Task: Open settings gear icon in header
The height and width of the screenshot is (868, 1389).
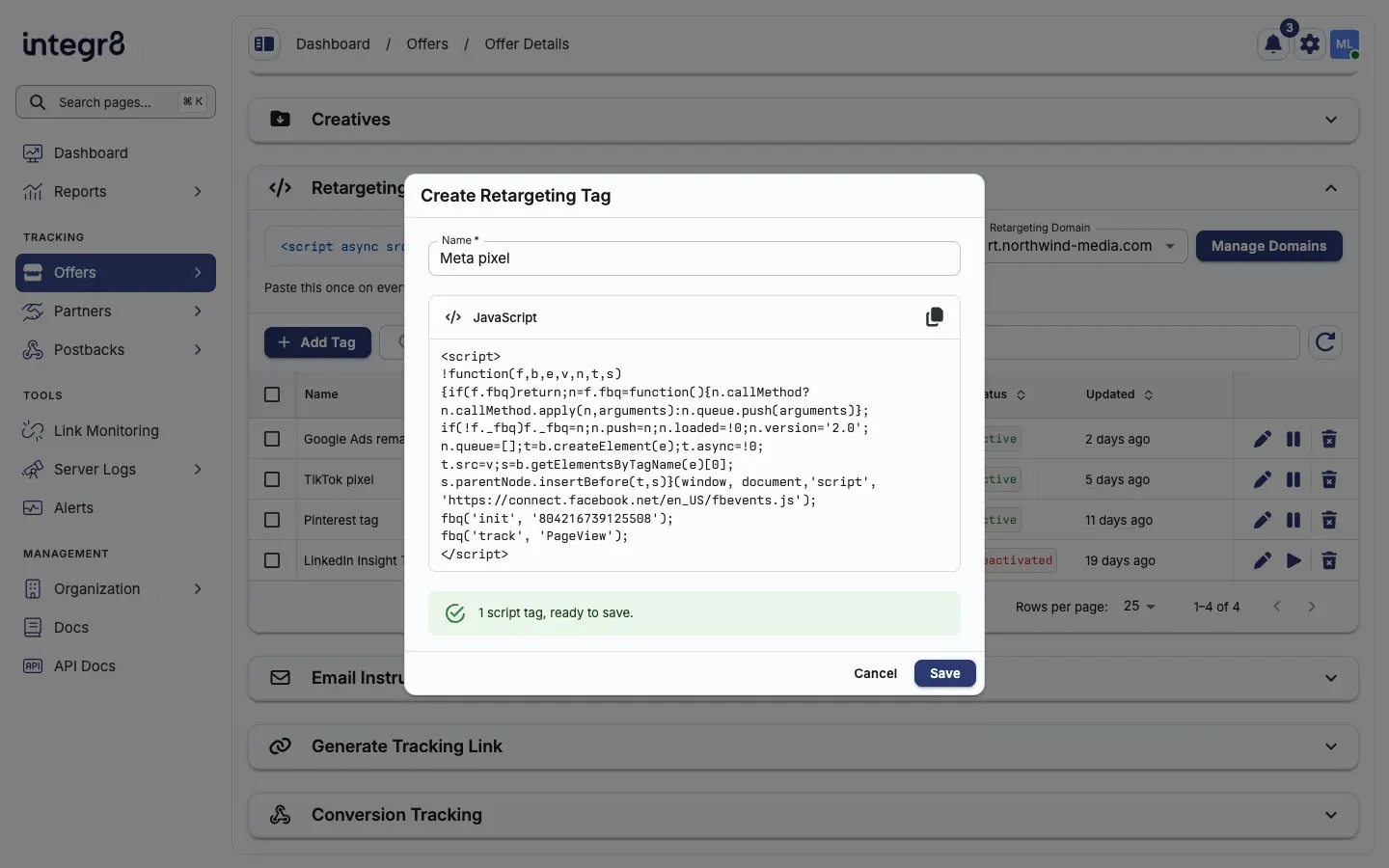Action: pos(1309,44)
